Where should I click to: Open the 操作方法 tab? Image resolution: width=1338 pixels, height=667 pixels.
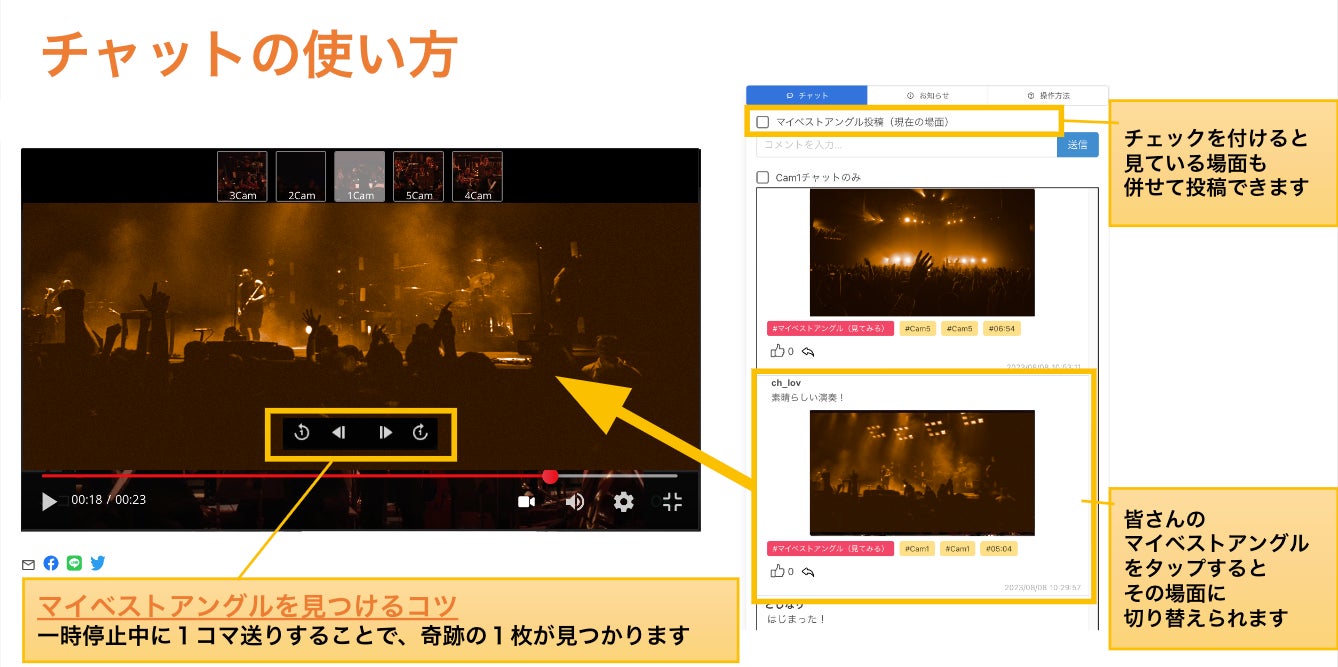click(1047, 95)
